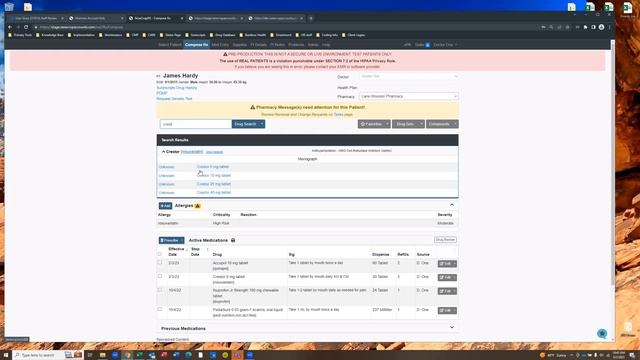Click the Add allergy button
Image resolution: width=640 pixels, height=360 pixels.
click(165, 206)
